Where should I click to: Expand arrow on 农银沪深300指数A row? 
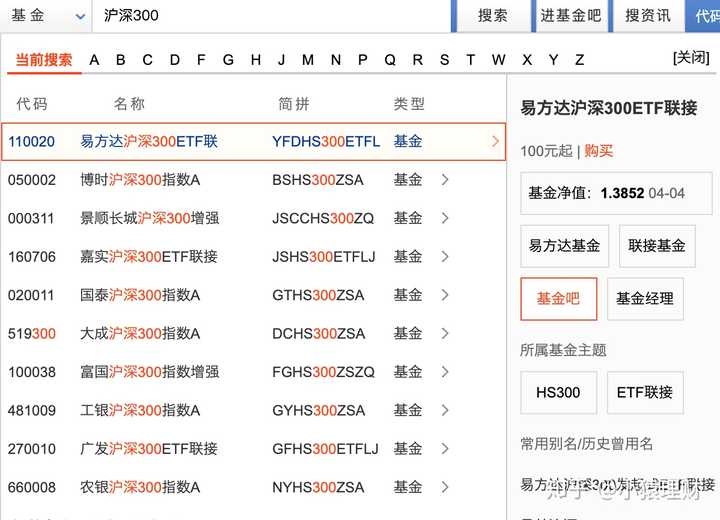(x=444, y=487)
